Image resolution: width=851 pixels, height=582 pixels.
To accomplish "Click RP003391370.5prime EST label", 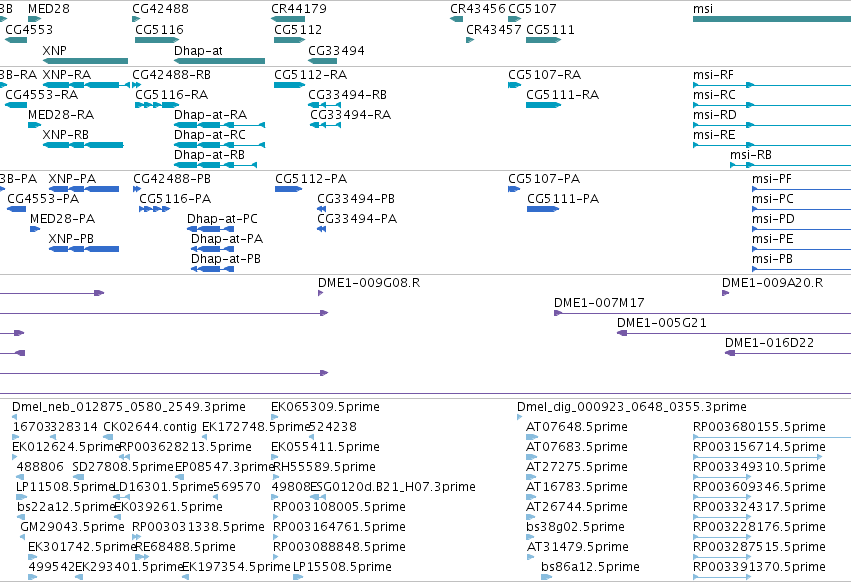I will (x=759, y=567).
